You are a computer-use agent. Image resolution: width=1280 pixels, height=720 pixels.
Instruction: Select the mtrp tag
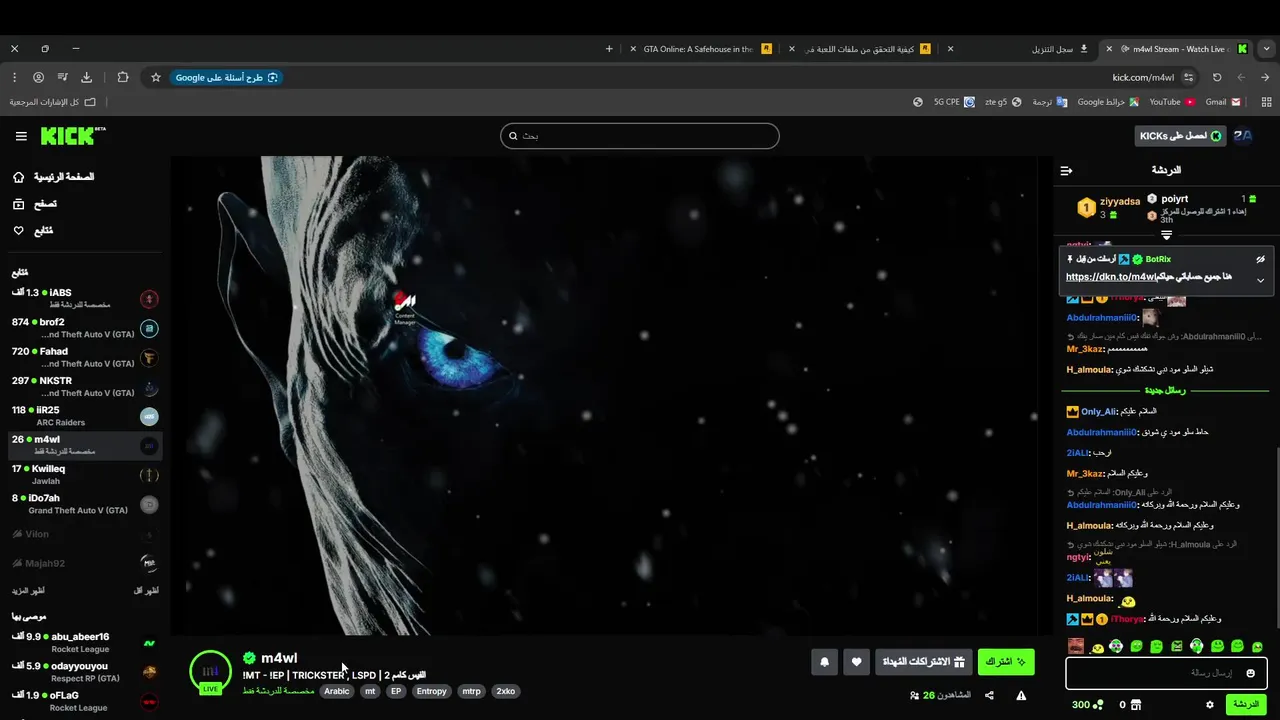tap(471, 691)
